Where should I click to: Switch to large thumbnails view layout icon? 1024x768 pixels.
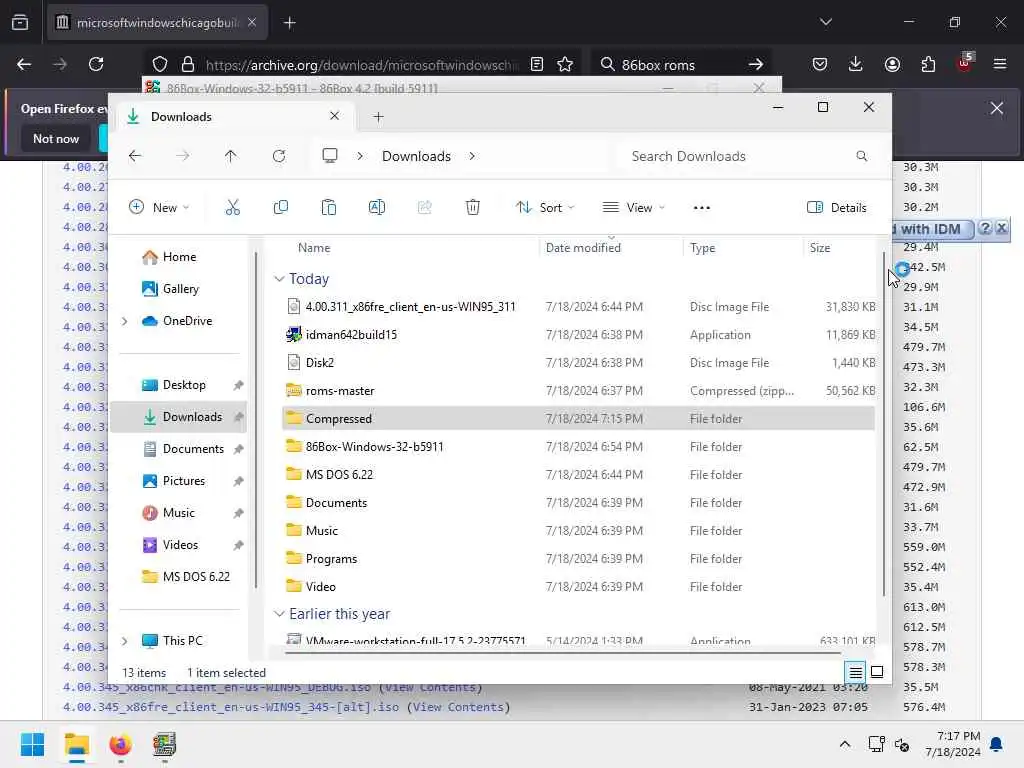click(x=877, y=672)
